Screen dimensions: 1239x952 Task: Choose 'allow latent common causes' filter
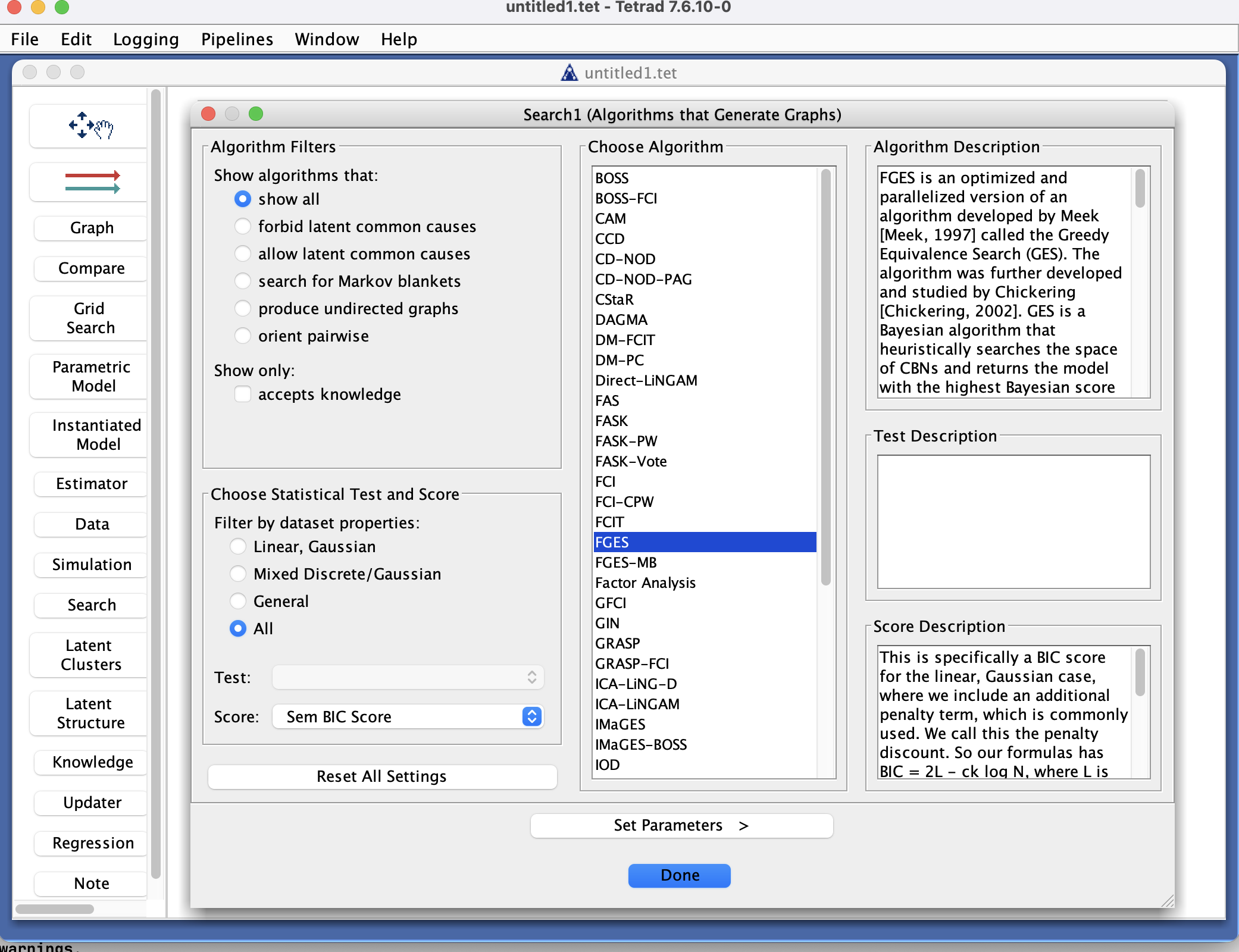tap(243, 253)
